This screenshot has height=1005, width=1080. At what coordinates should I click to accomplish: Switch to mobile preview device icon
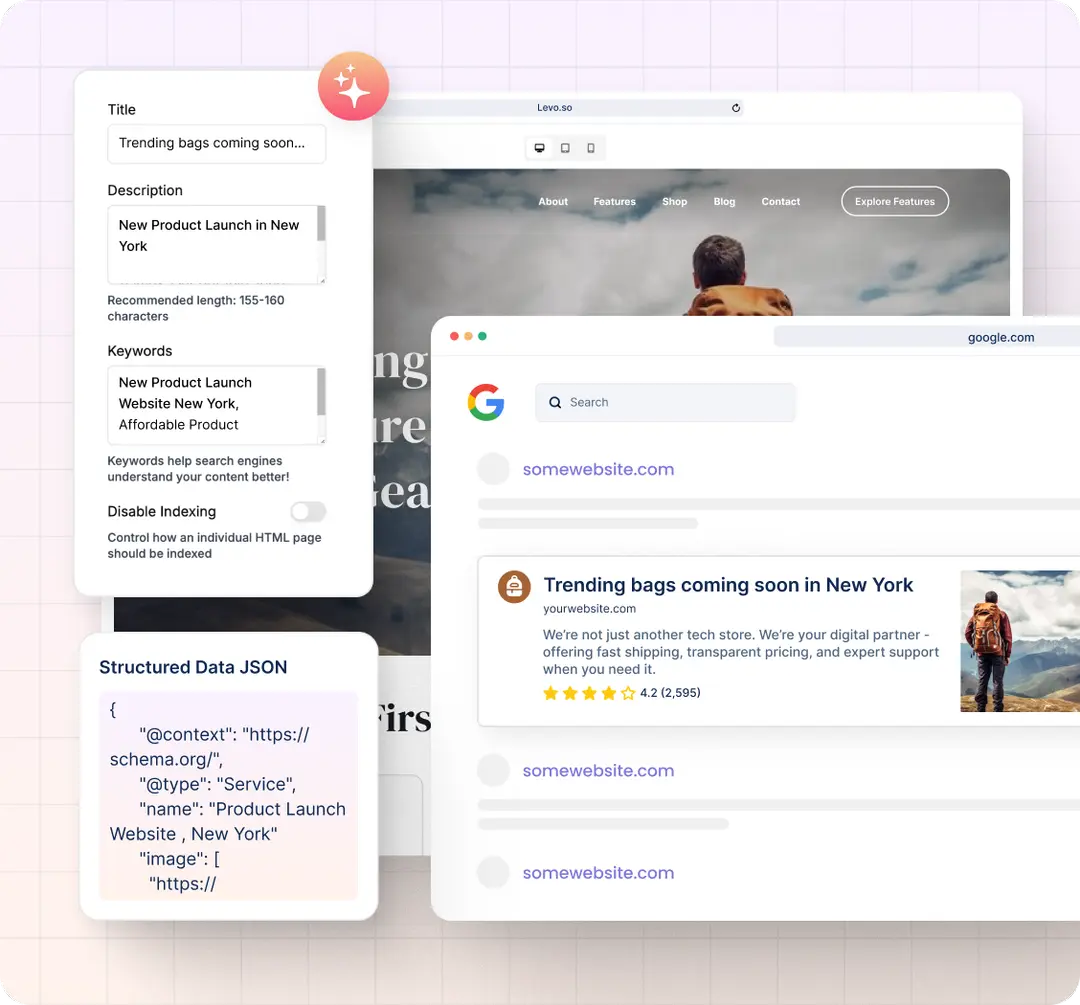pos(591,147)
